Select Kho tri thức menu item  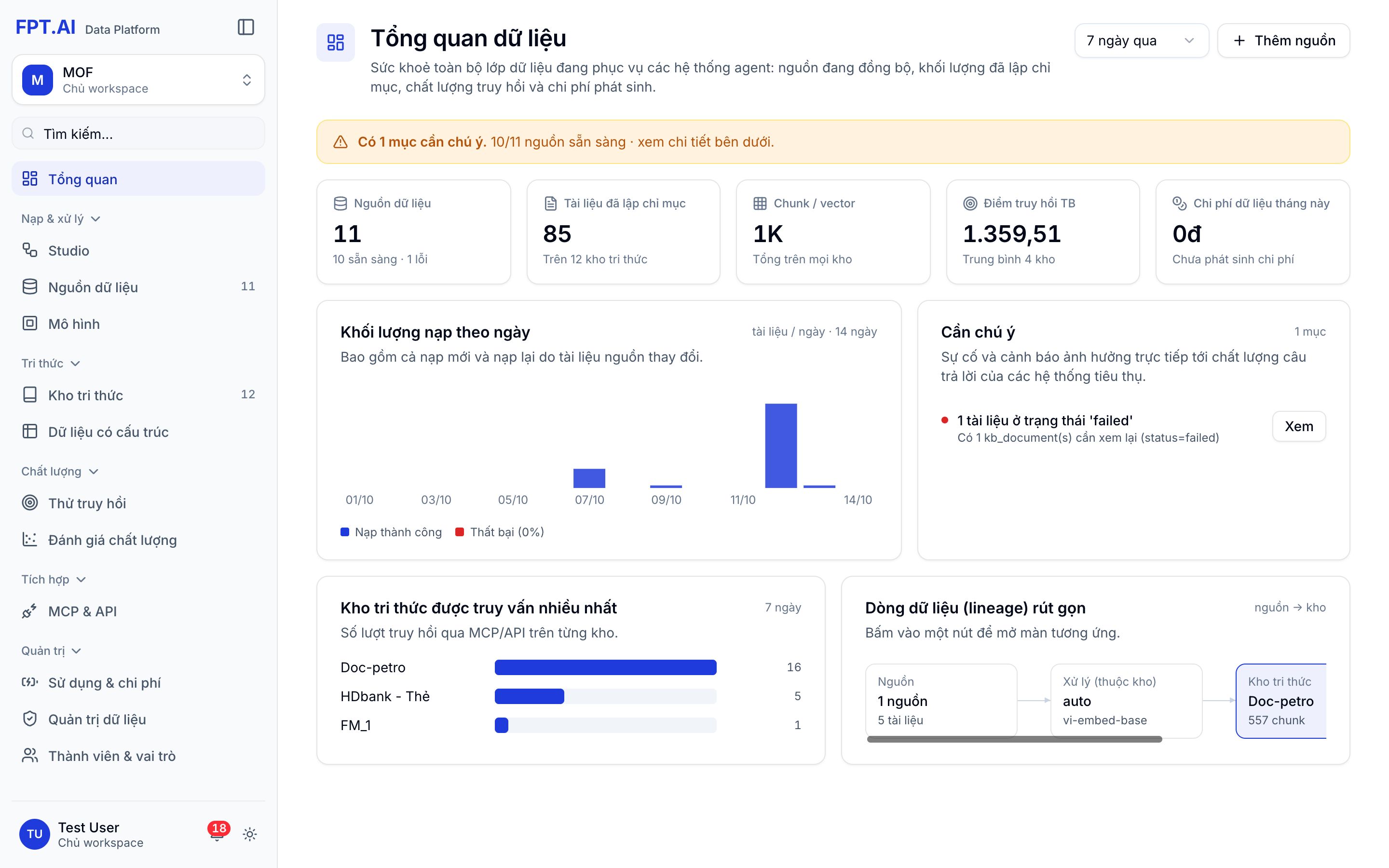click(x=138, y=395)
